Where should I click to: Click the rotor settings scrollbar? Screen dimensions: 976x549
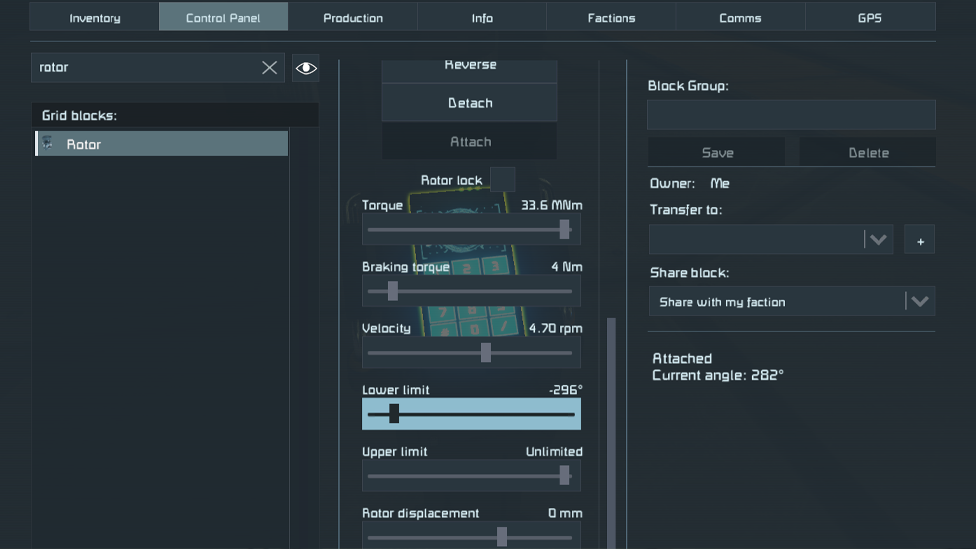tap(611, 433)
